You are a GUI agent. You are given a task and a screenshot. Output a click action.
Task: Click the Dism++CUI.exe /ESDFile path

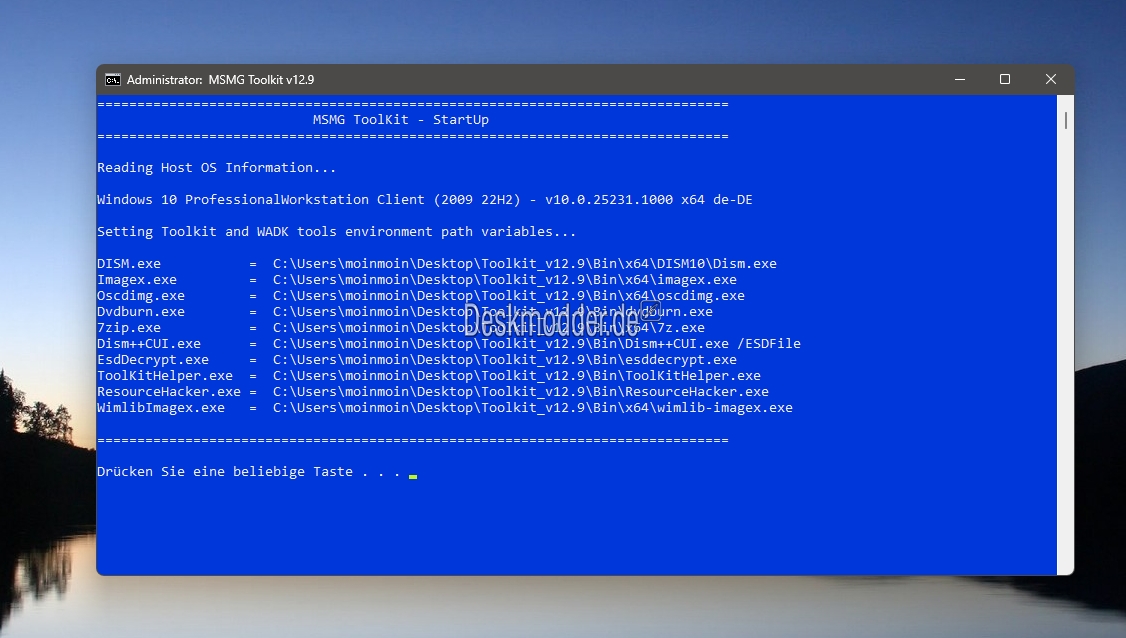536,343
